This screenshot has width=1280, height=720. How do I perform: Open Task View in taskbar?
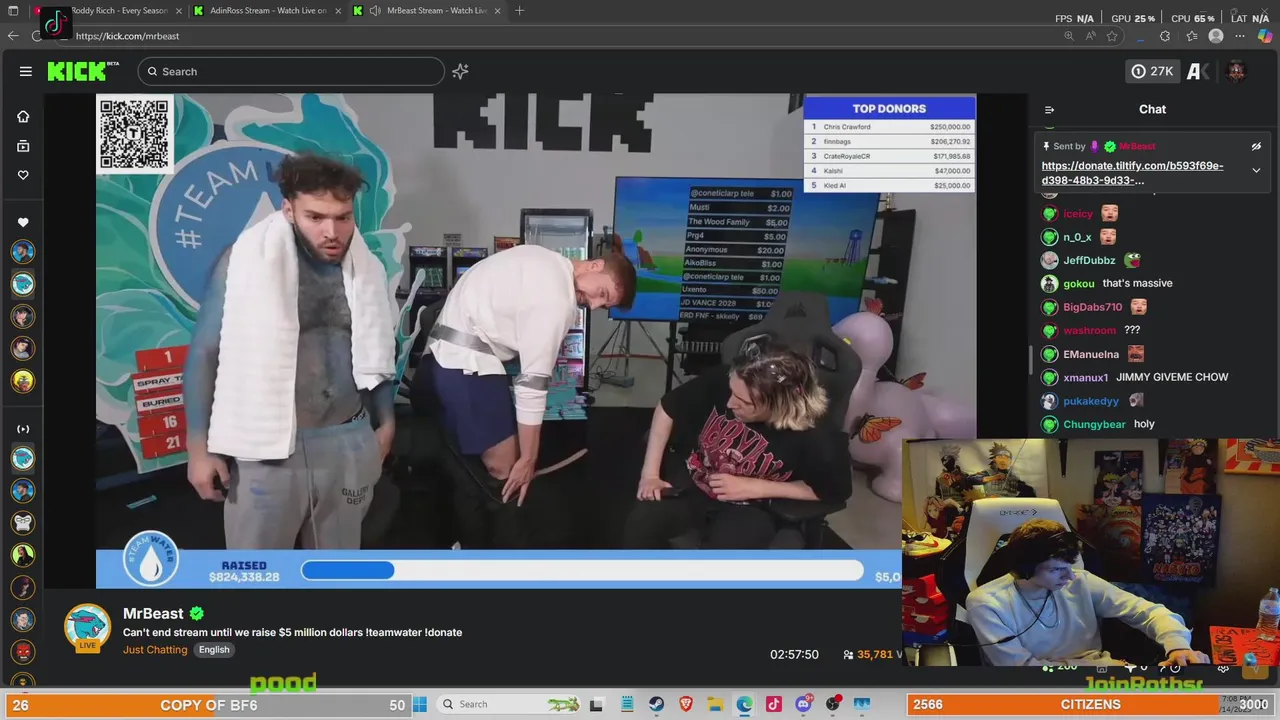click(x=596, y=704)
